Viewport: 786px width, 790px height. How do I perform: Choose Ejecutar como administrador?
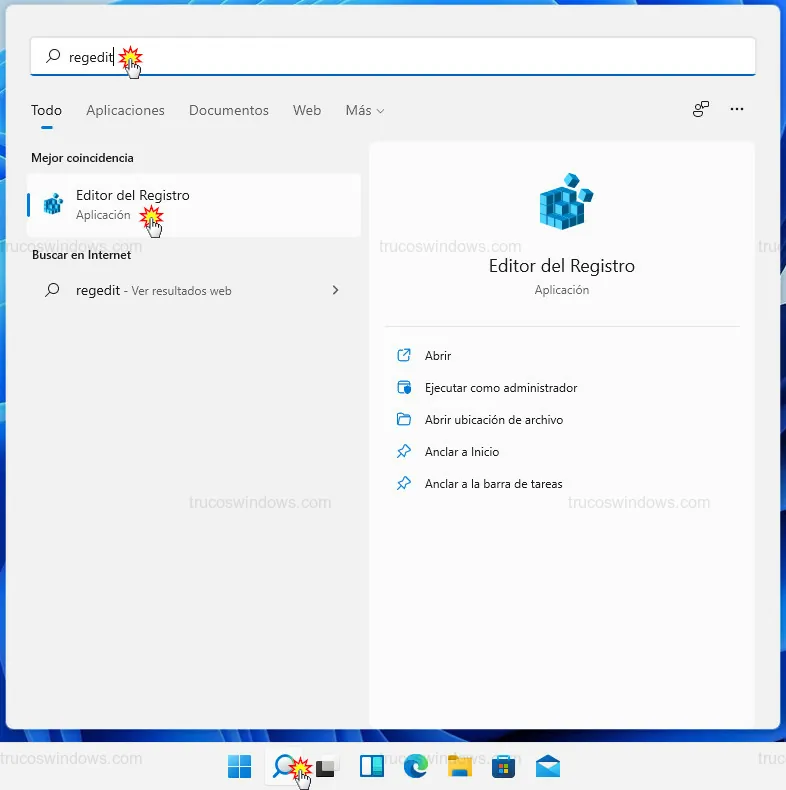500,387
